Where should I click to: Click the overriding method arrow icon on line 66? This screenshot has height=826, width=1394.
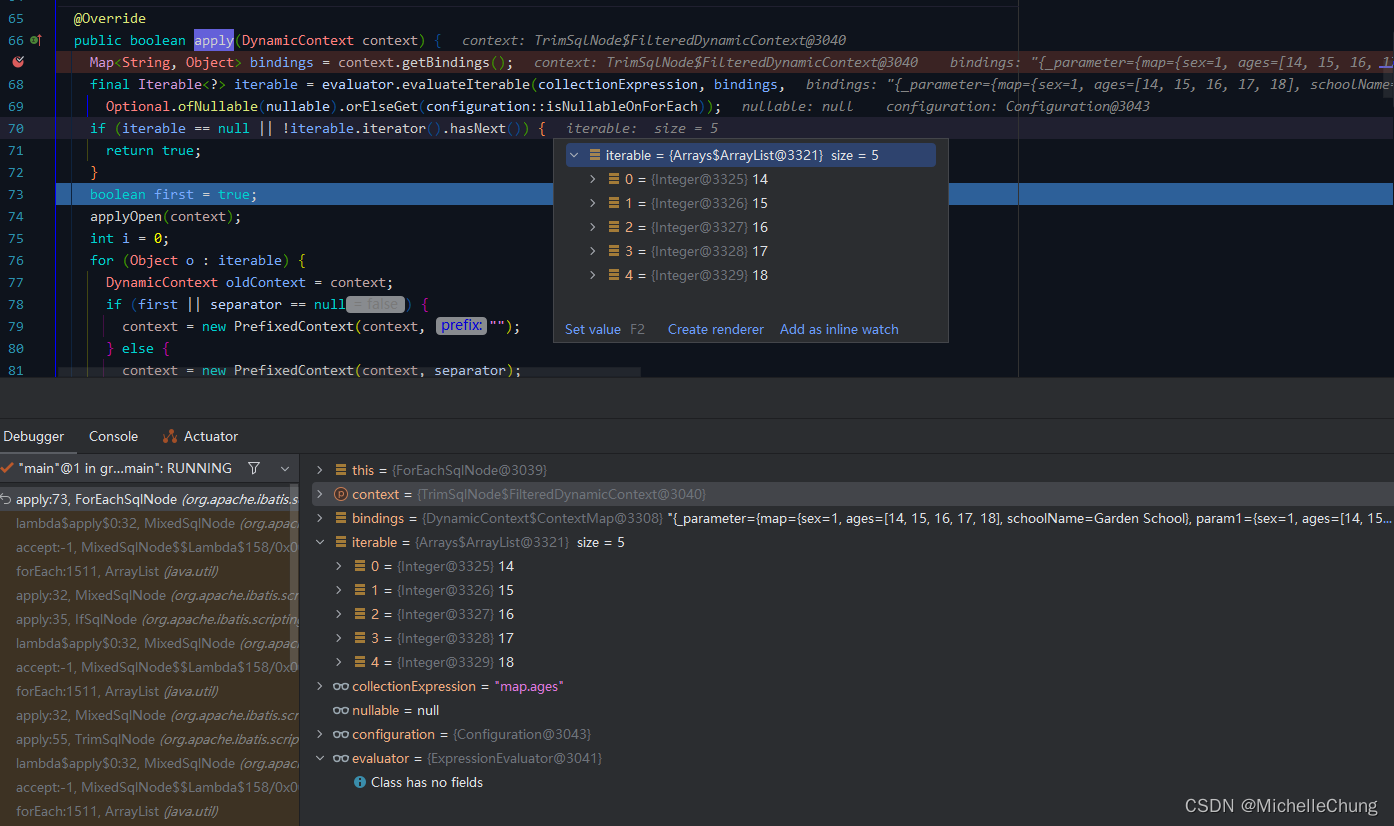tap(40, 40)
